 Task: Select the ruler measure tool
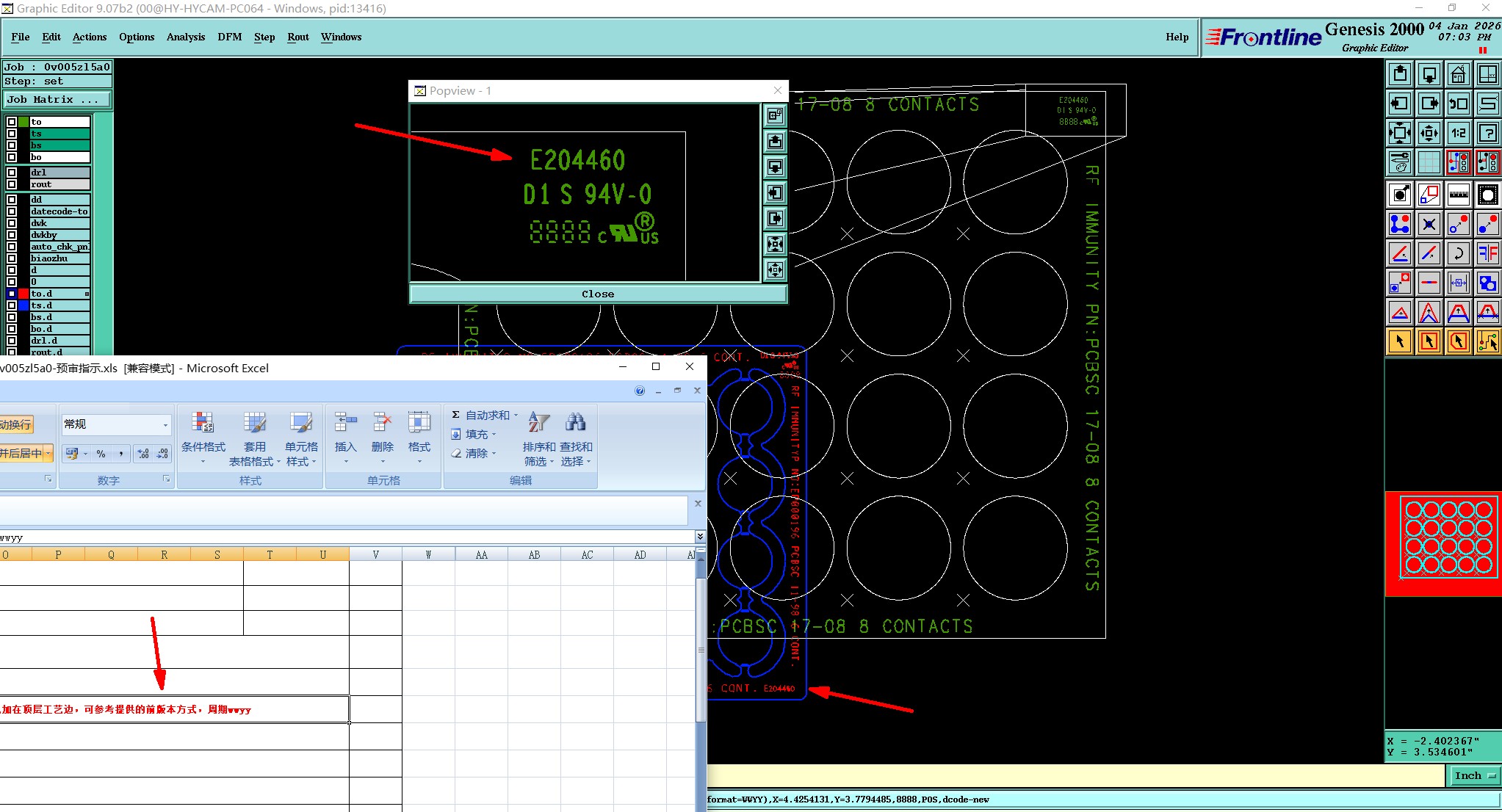[1458, 195]
